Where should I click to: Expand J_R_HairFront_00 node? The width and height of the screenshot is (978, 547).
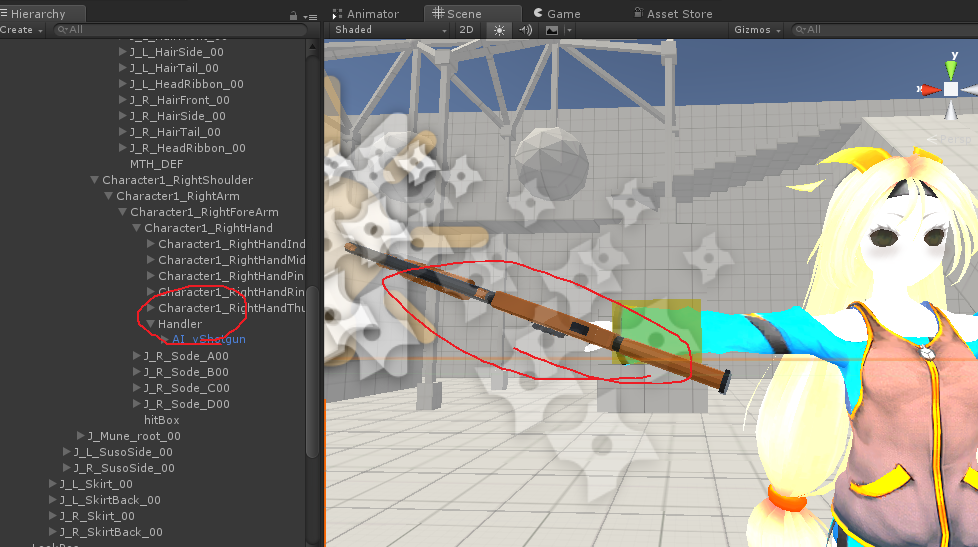click(x=122, y=100)
